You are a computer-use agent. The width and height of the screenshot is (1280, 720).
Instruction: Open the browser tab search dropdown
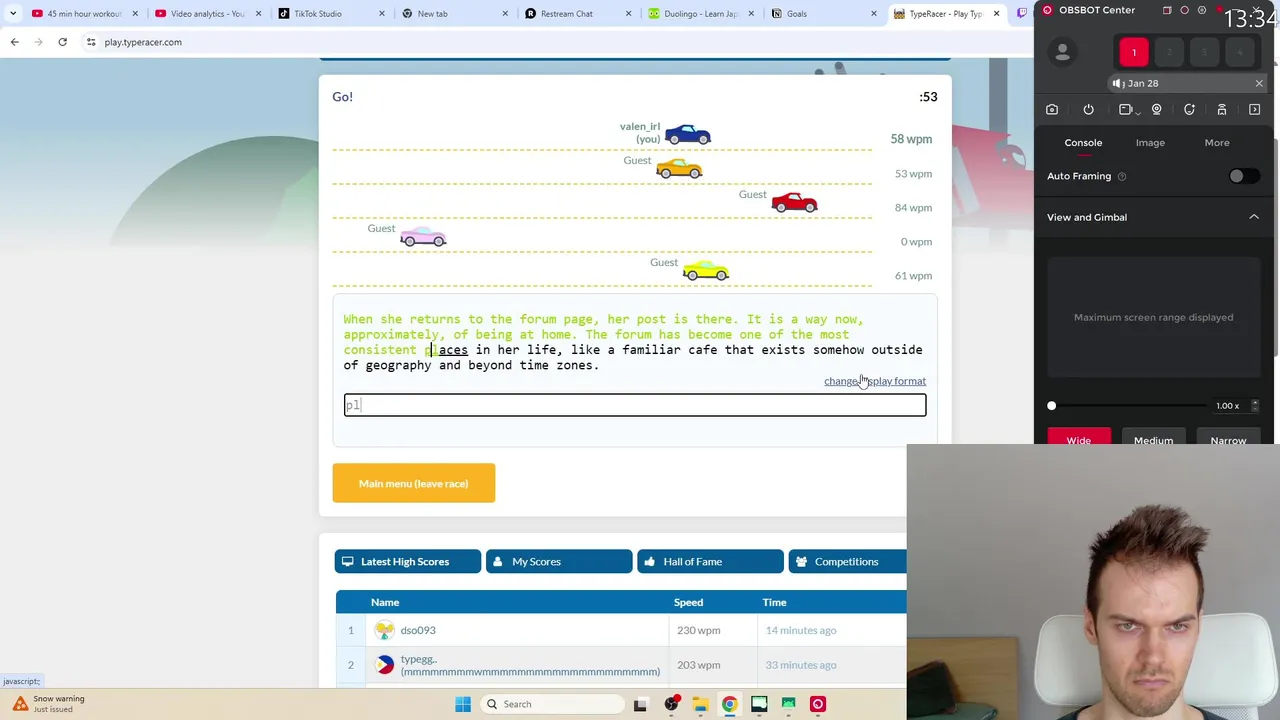click(x=13, y=14)
